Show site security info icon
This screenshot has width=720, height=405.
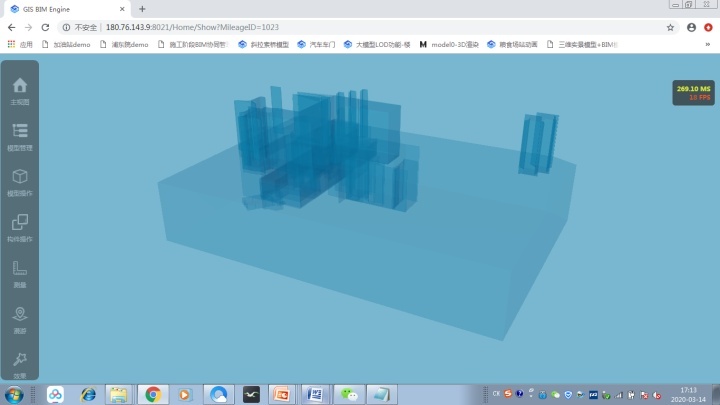tap(66, 28)
